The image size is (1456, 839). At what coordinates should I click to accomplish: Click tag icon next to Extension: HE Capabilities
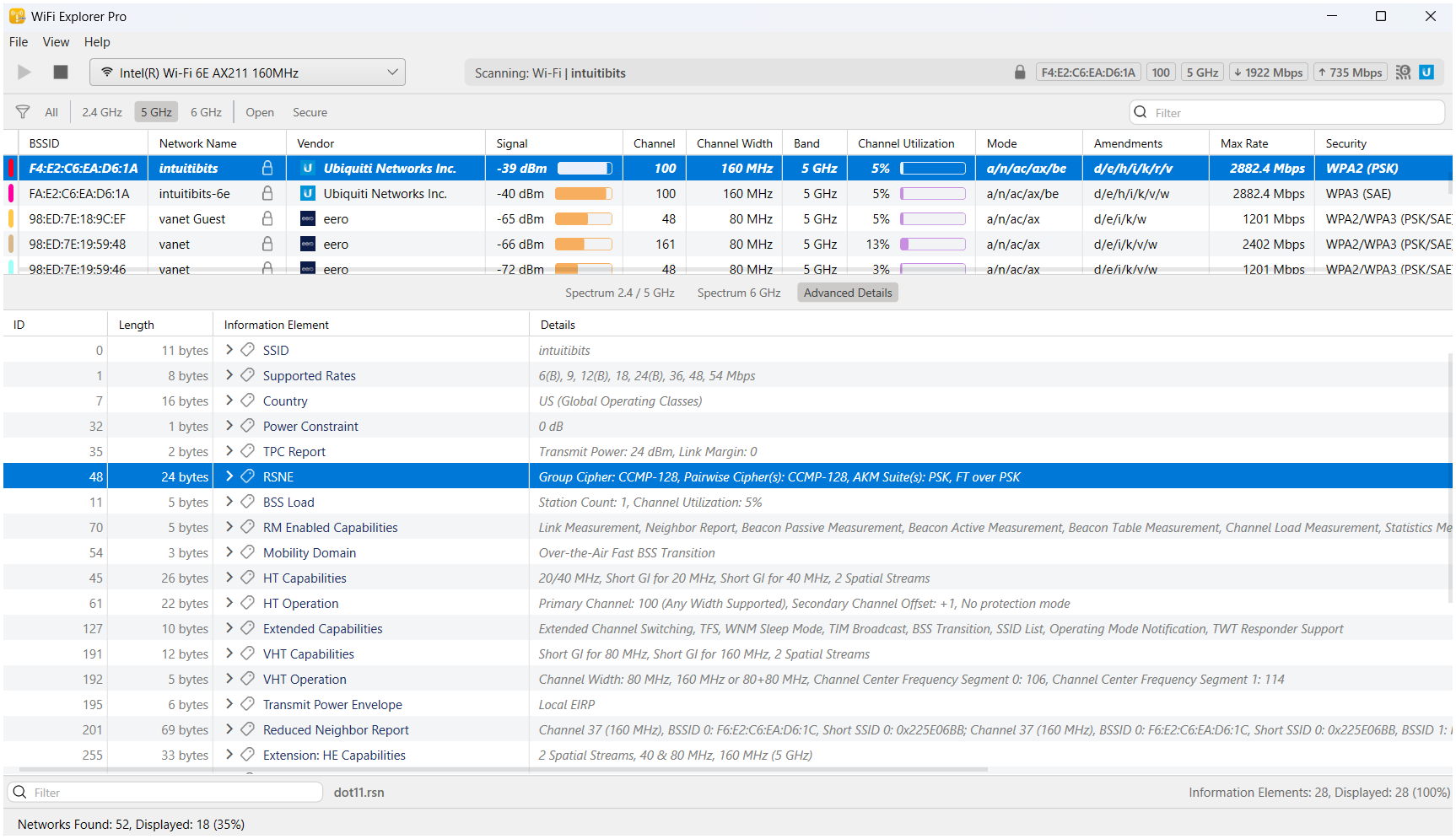tap(248, 755)
